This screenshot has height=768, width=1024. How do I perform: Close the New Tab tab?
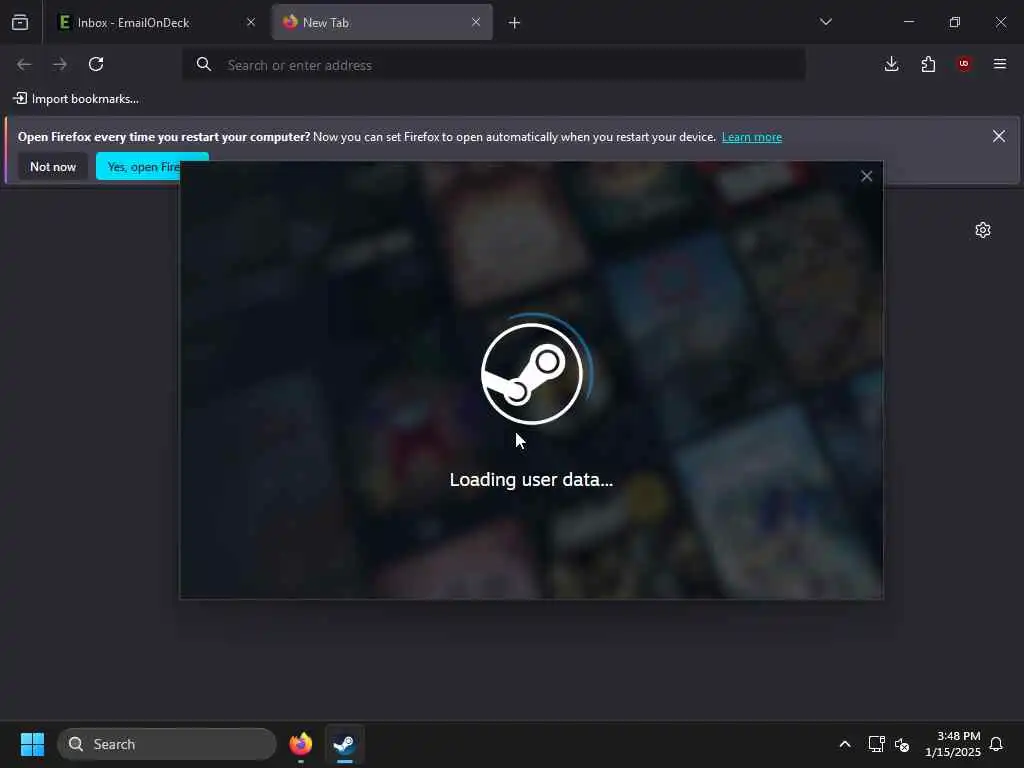[476, 22]
